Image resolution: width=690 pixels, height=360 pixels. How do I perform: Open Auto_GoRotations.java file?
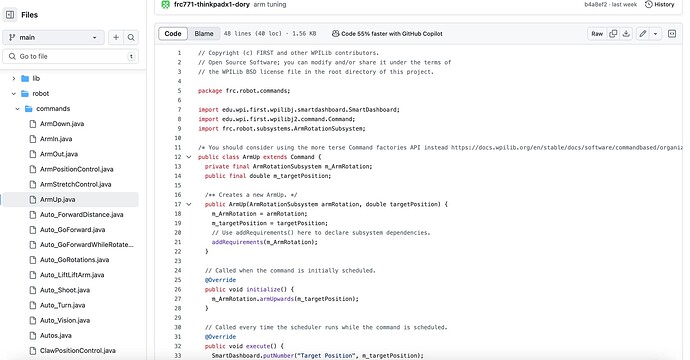coord(74,260)
